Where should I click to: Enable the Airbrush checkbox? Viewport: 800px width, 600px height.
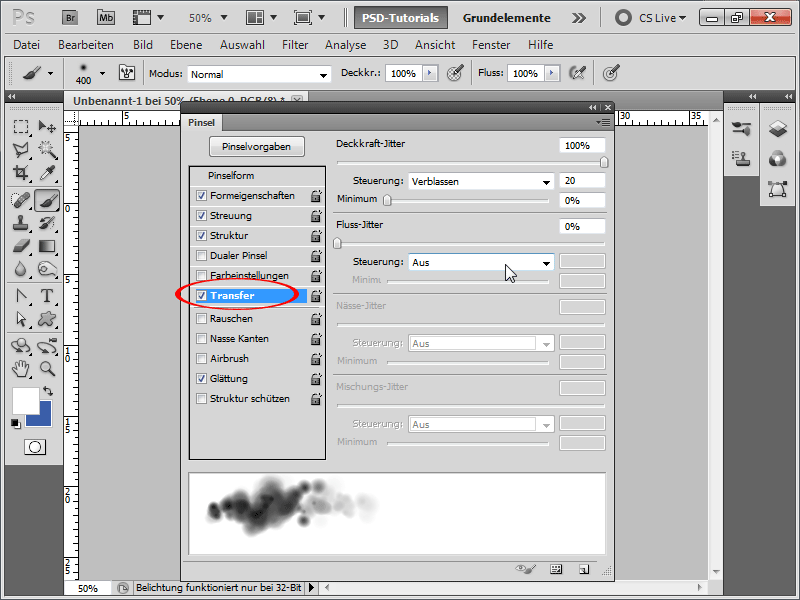click(202, 358)
